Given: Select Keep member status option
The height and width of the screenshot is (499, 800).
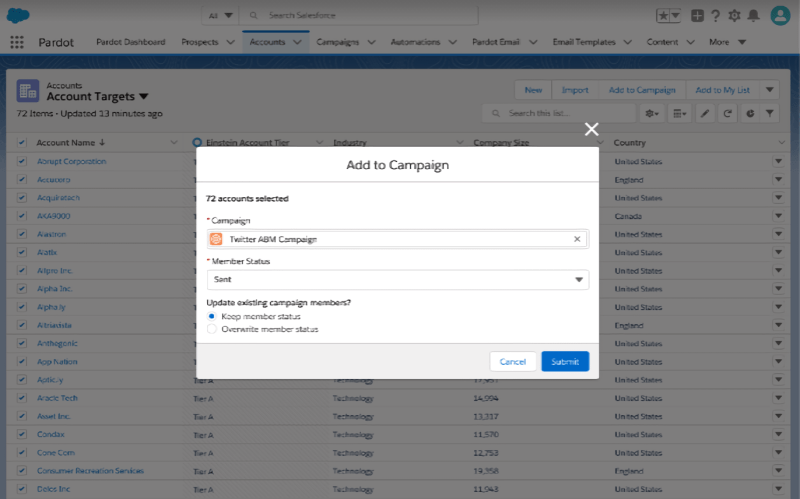Looking at the screenshot, I should (x=212, y=316).
